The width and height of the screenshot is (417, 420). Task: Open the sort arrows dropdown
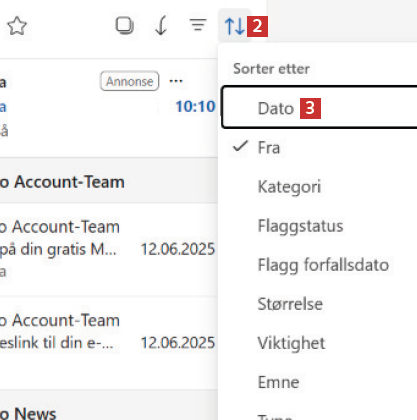[x=235, y=26]
